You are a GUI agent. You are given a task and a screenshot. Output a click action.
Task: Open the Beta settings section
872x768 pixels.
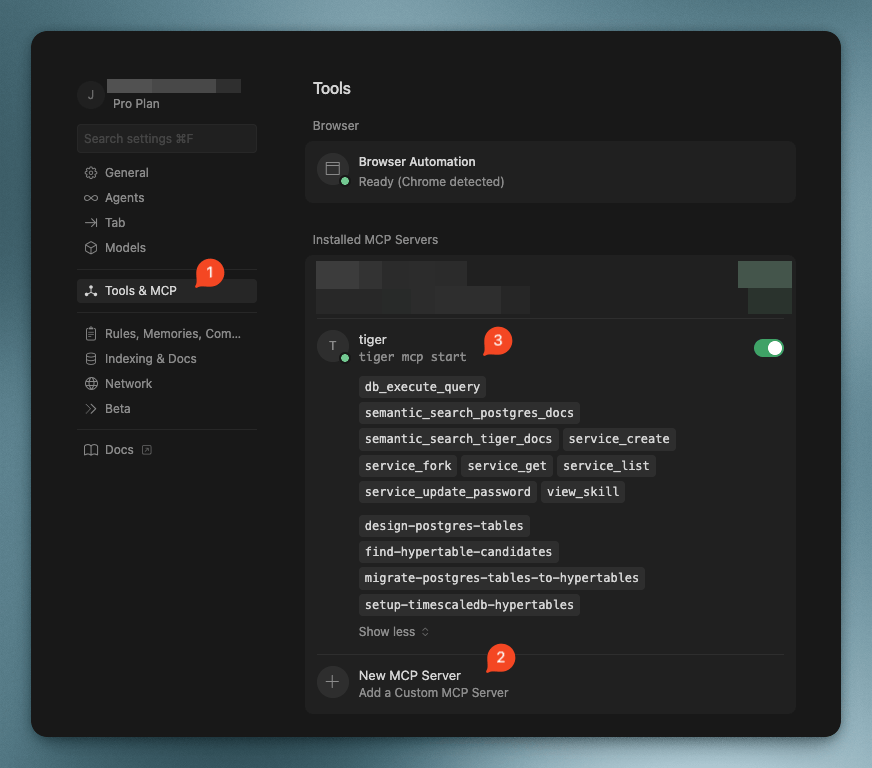tap(117, 409)
